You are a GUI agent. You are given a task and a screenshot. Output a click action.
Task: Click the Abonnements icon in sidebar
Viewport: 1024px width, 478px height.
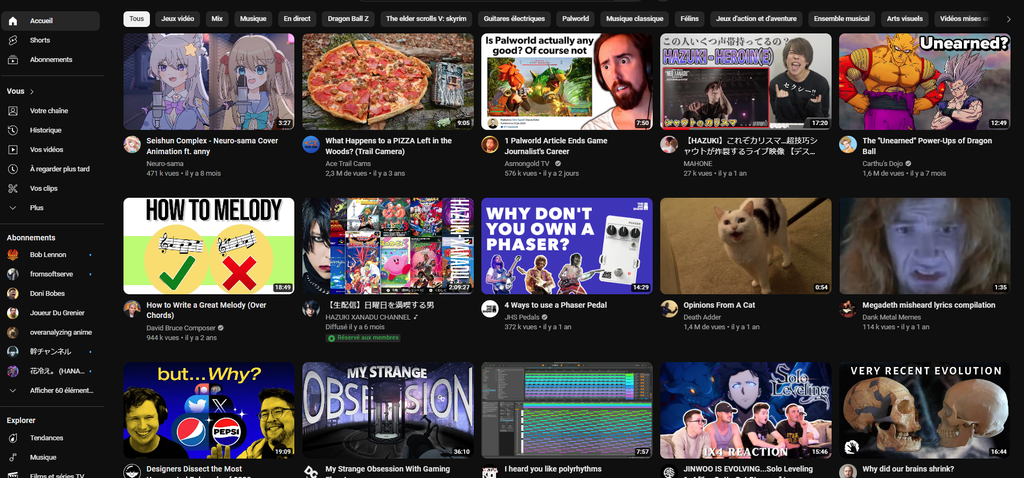pos(12,59)
